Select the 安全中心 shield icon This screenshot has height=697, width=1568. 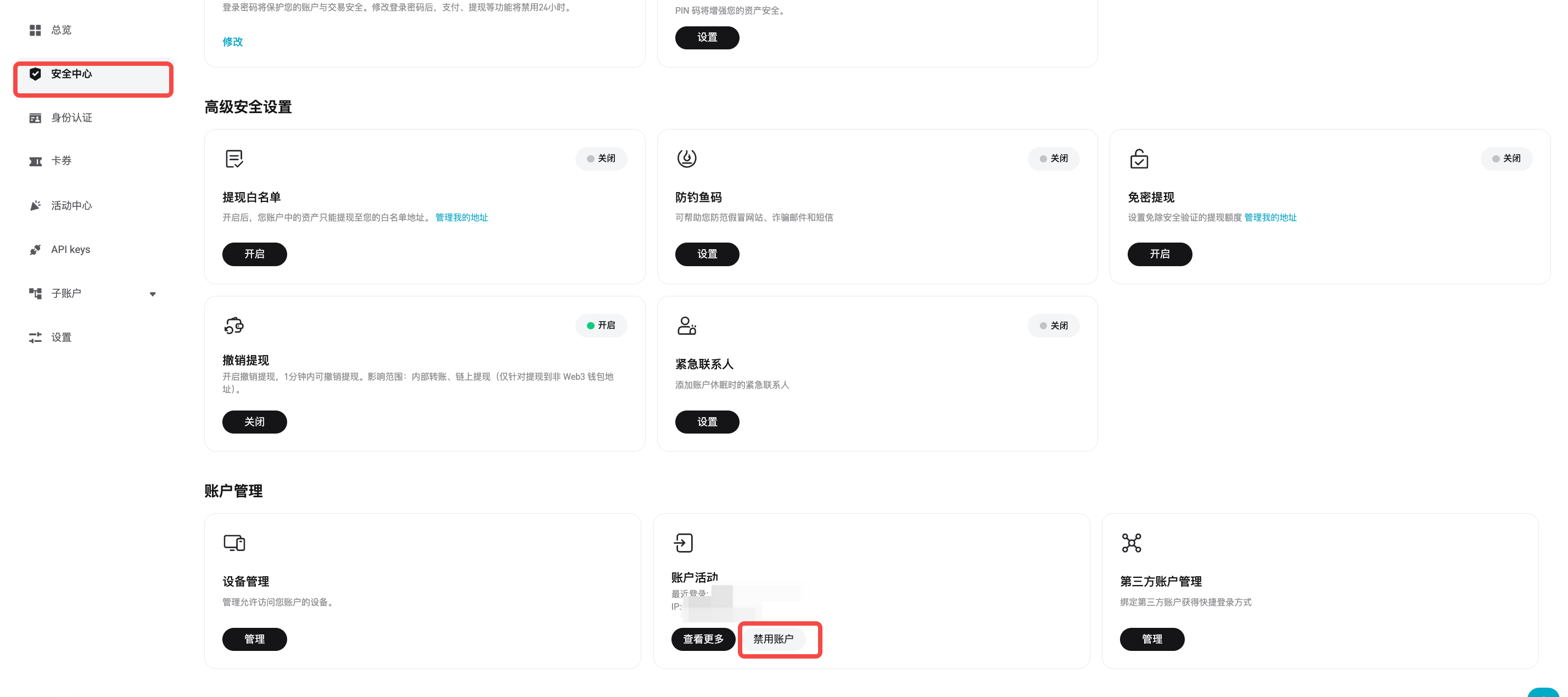[x=35, y=74]
